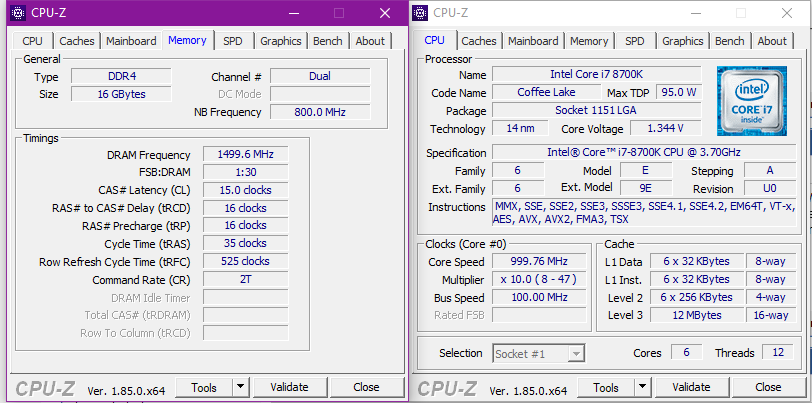Click RAS# Precharge 16 clocks value
Screen dimensions: 812x403
(x=245, y=225)
